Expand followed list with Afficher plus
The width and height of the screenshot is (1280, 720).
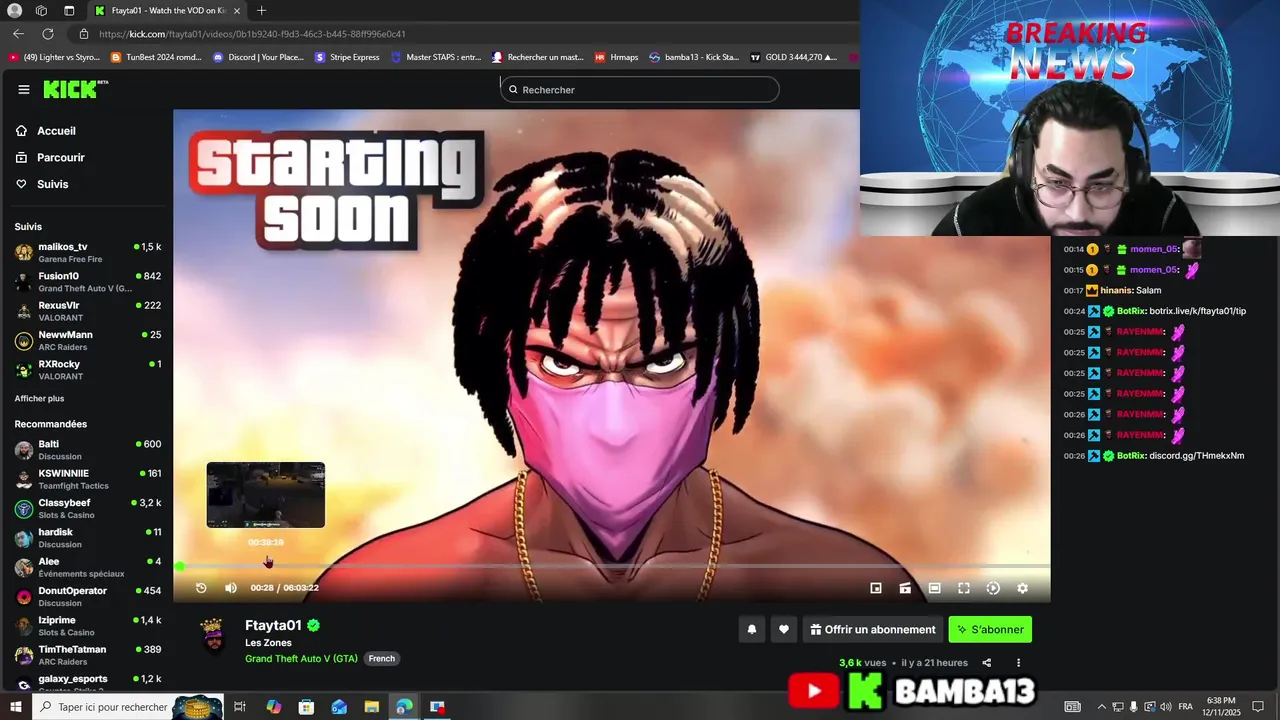(x=39, y=398)
